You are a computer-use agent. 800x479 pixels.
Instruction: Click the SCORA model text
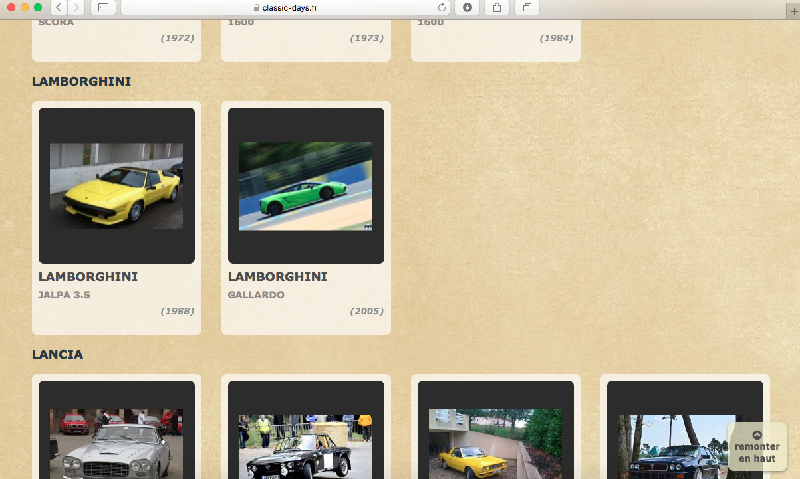click(56, 22)
